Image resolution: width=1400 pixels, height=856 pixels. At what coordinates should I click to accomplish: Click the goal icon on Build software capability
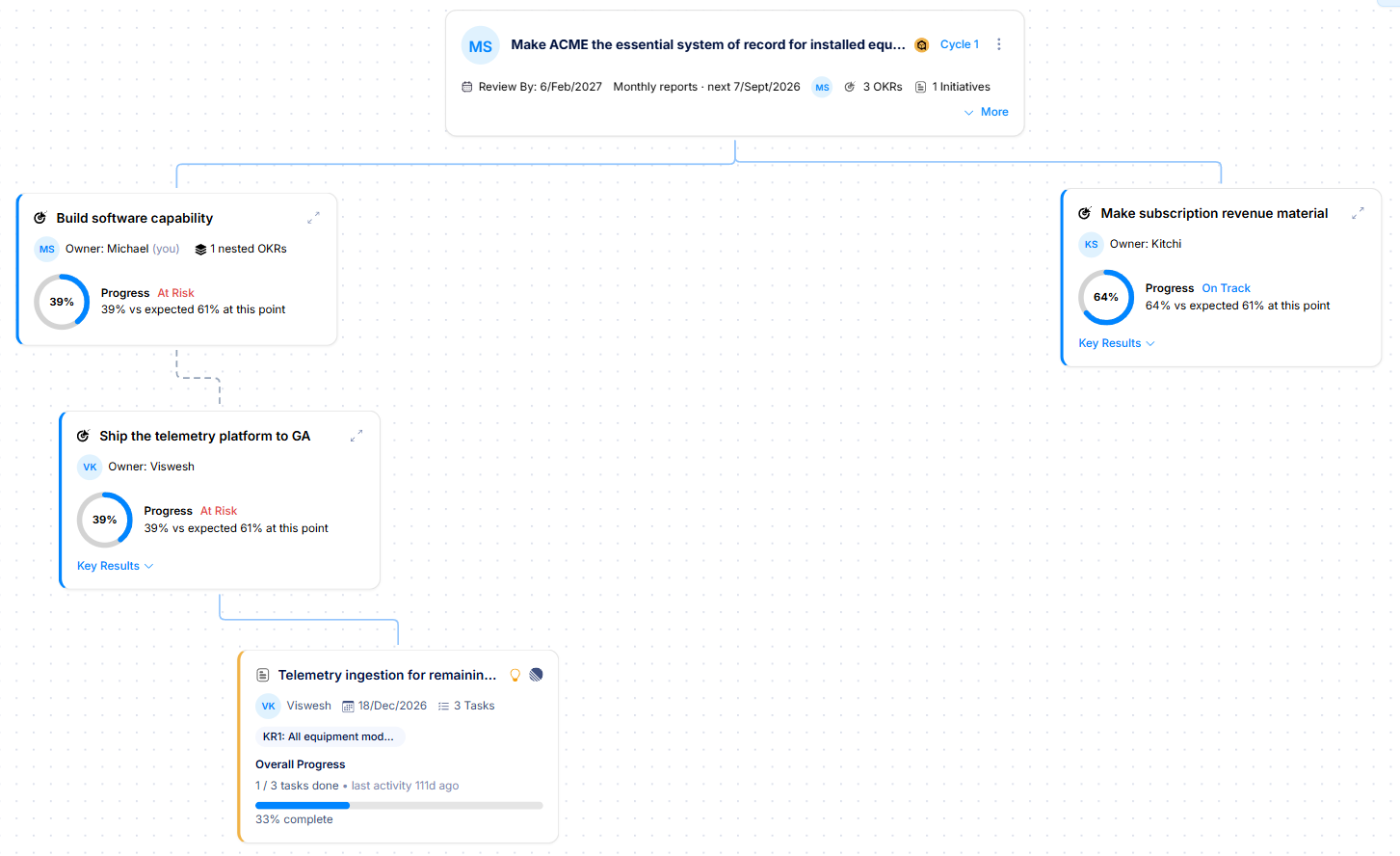40,218
